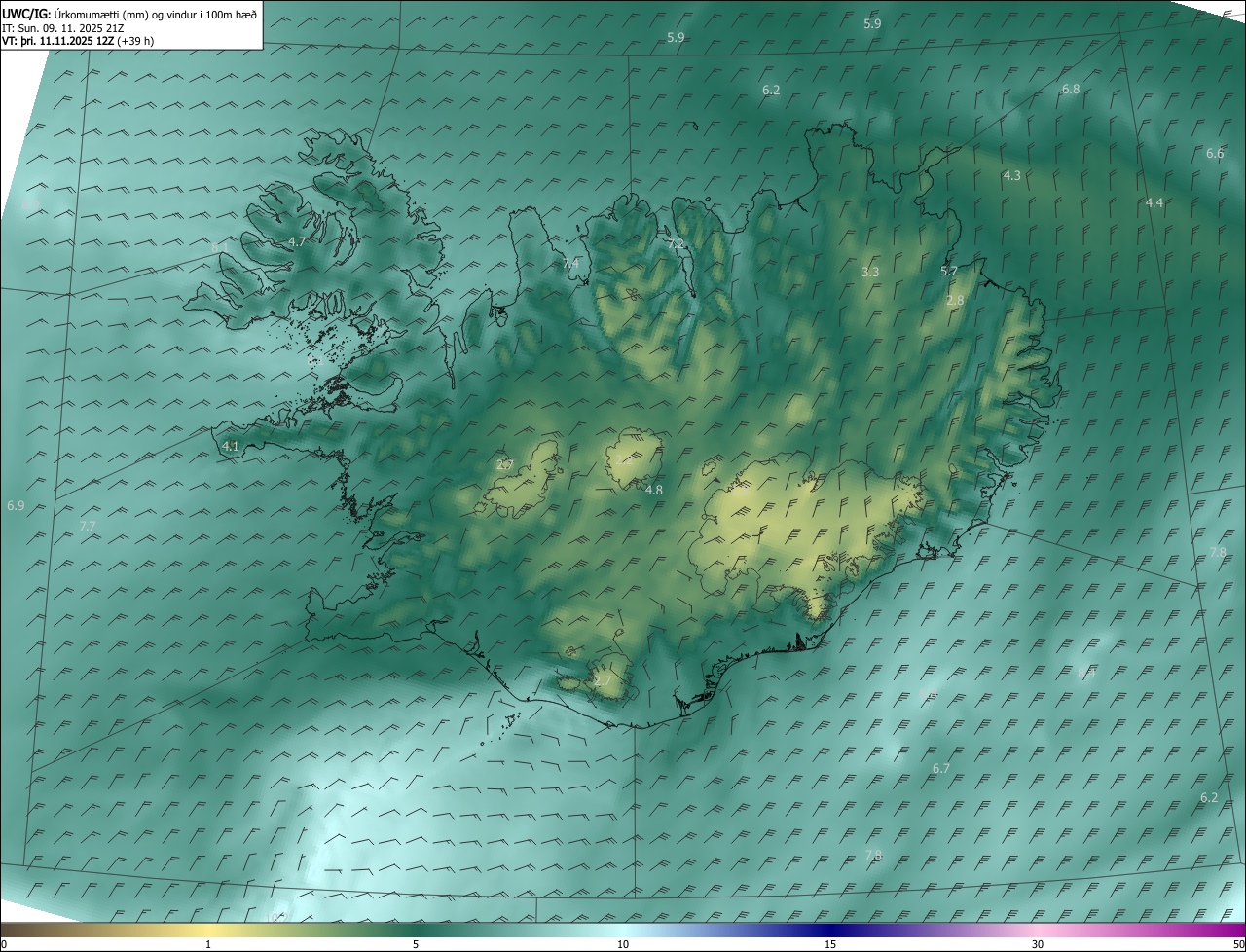The image size is (1246, 952).
Task: Select the 6.6 value label
Action: pos(1215,154)
